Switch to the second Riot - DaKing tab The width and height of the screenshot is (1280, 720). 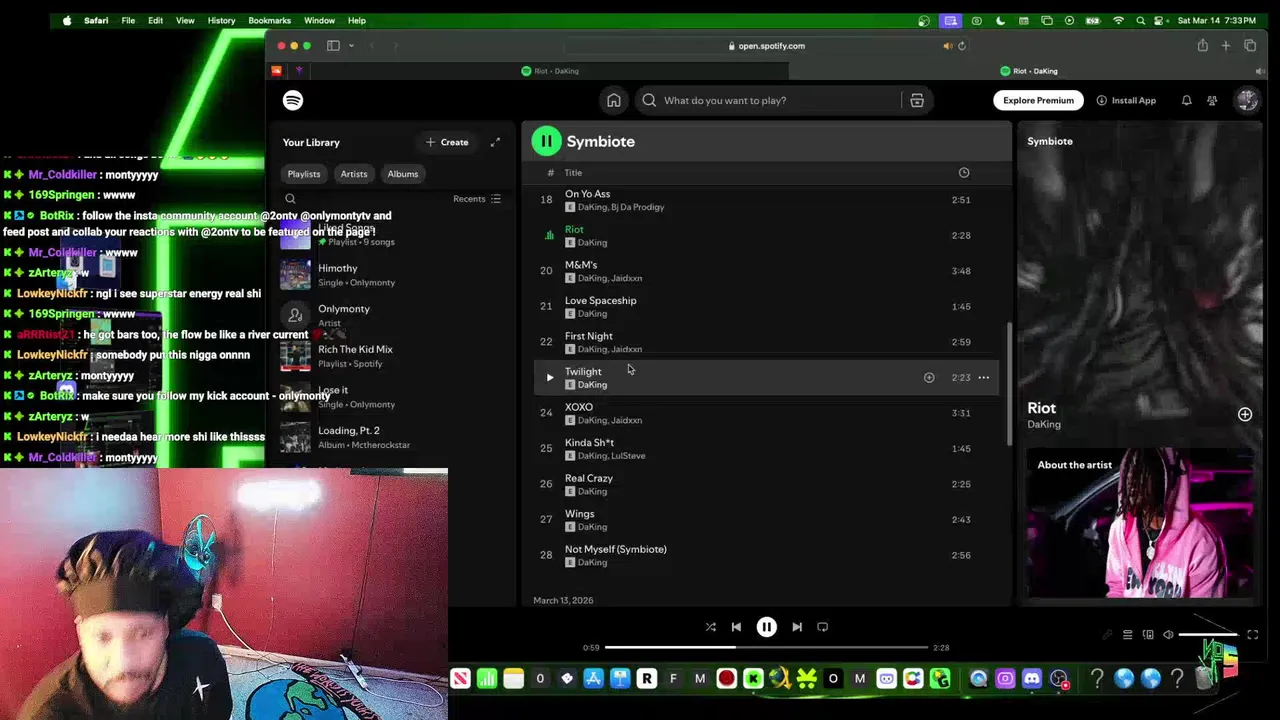point(1028,71)
